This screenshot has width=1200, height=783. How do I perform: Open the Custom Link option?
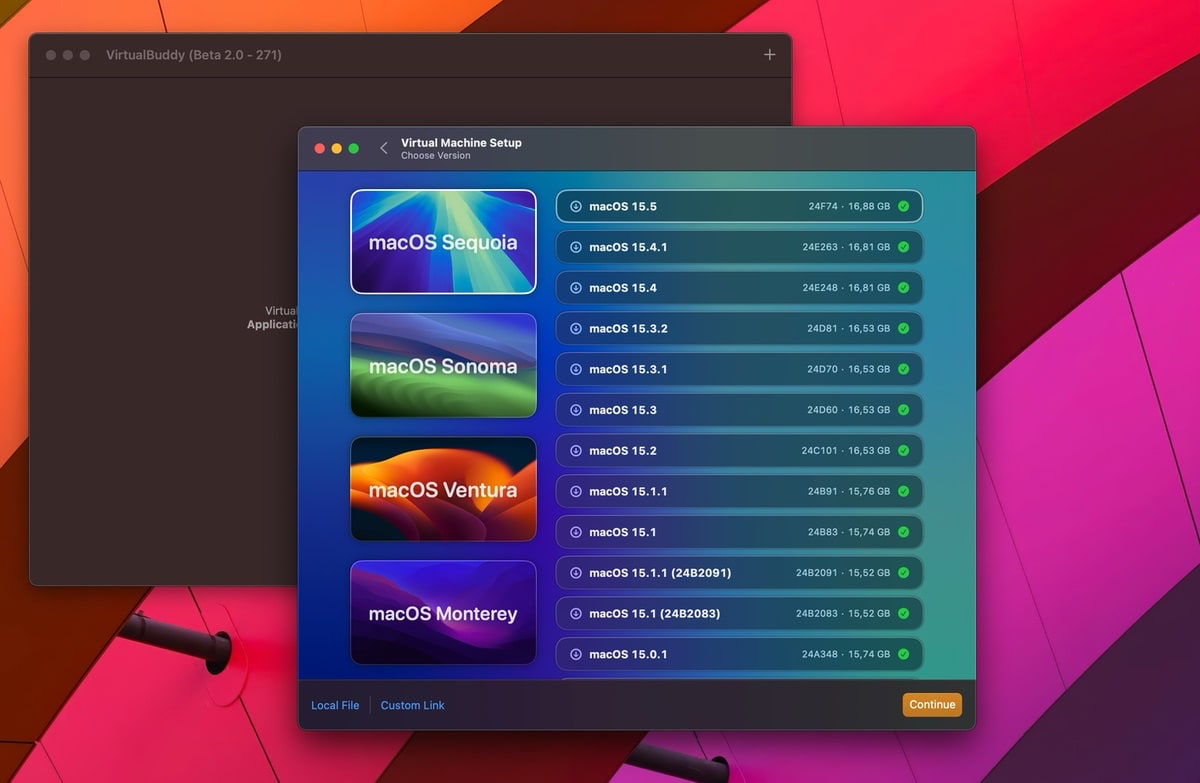pos(412,705)
